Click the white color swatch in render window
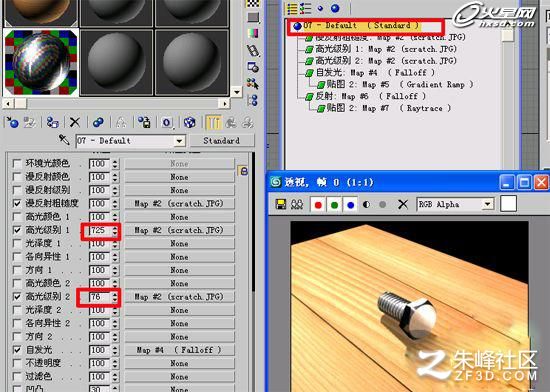 point(508,204)
